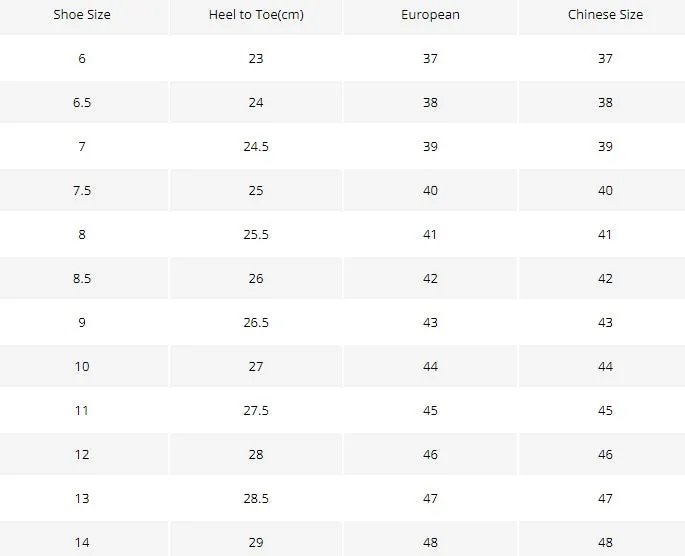Image resolution: width=685 pixels, height=556 pixels.
Task: Select the shoe size 6.5 cell
Action: coord(82,103)
